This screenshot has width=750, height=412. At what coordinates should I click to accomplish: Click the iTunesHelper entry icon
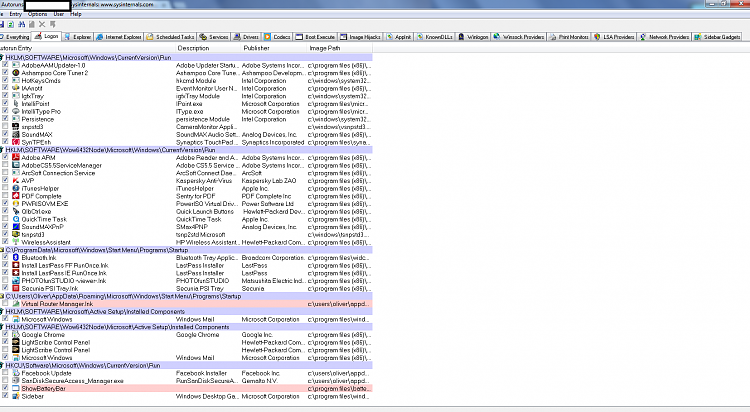(16, 188)
